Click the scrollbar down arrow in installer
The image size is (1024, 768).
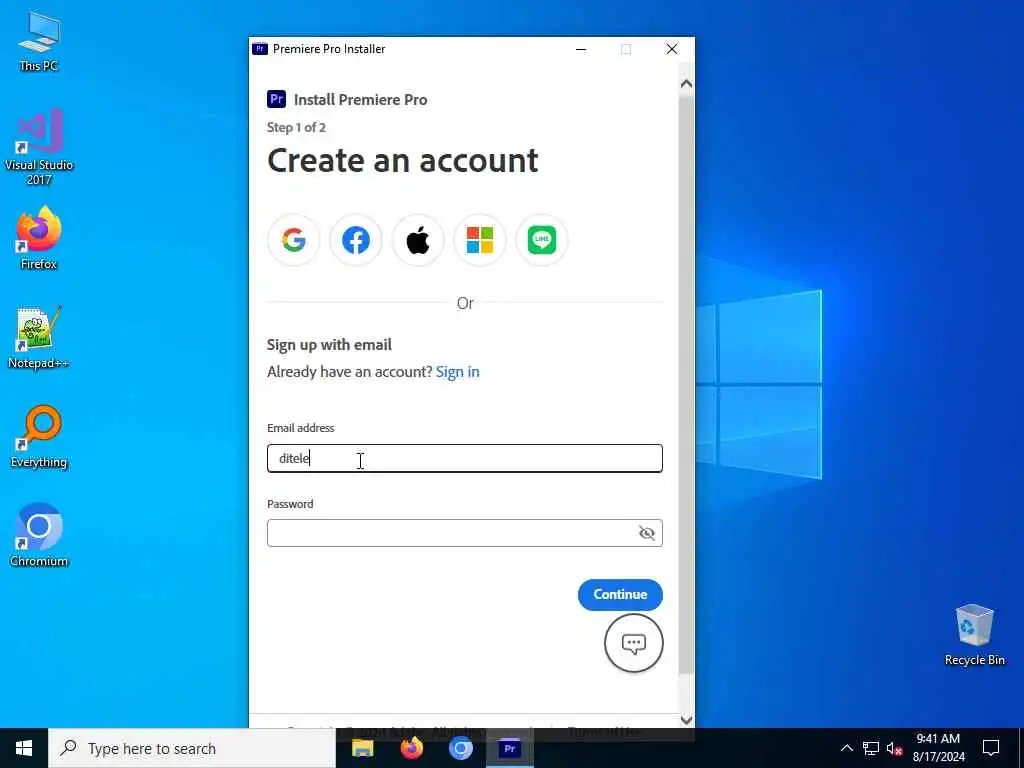pos(686,720)
